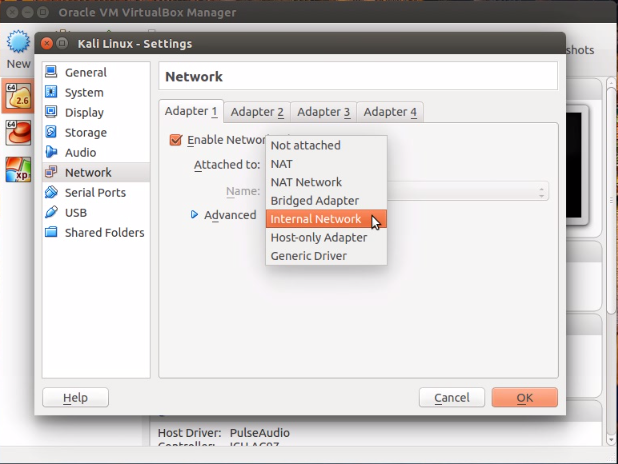The width and height of the screenshot is (618, 464).
Task: Open the Display settings icon
Action: tap(51, 112)
